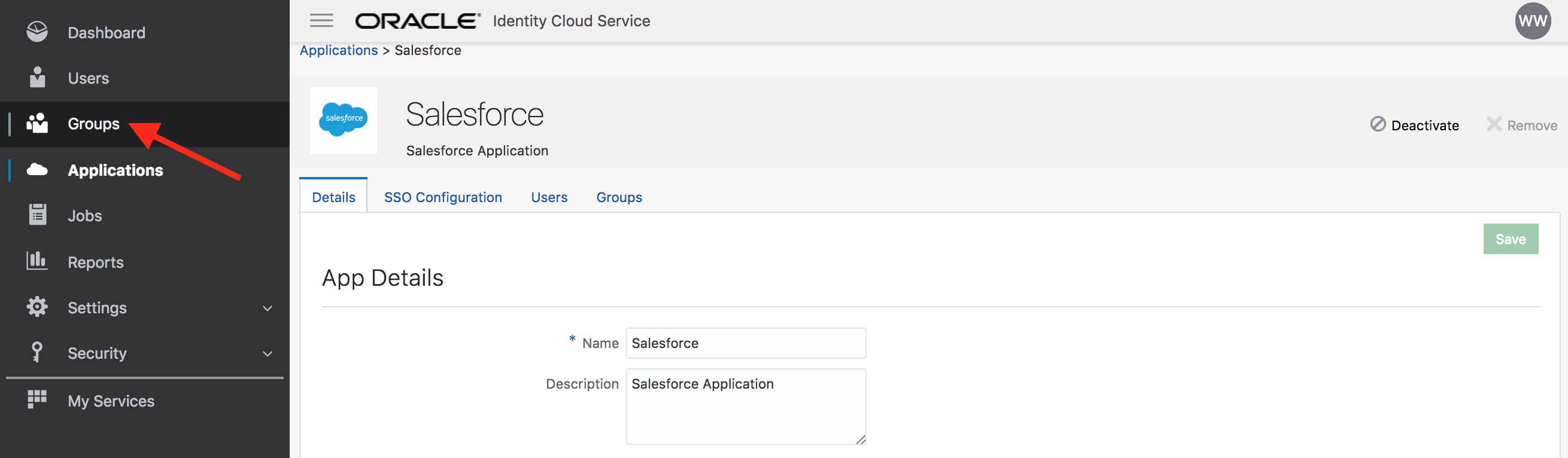1568x458 pixels.
Task: Click the Security key icon
Action: 37,352
